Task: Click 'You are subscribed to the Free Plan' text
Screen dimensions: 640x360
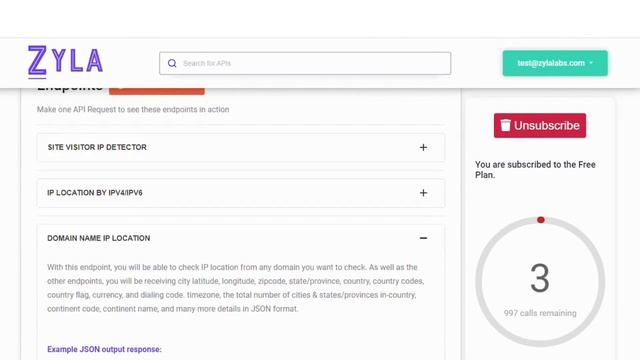Action: (535, 169)
